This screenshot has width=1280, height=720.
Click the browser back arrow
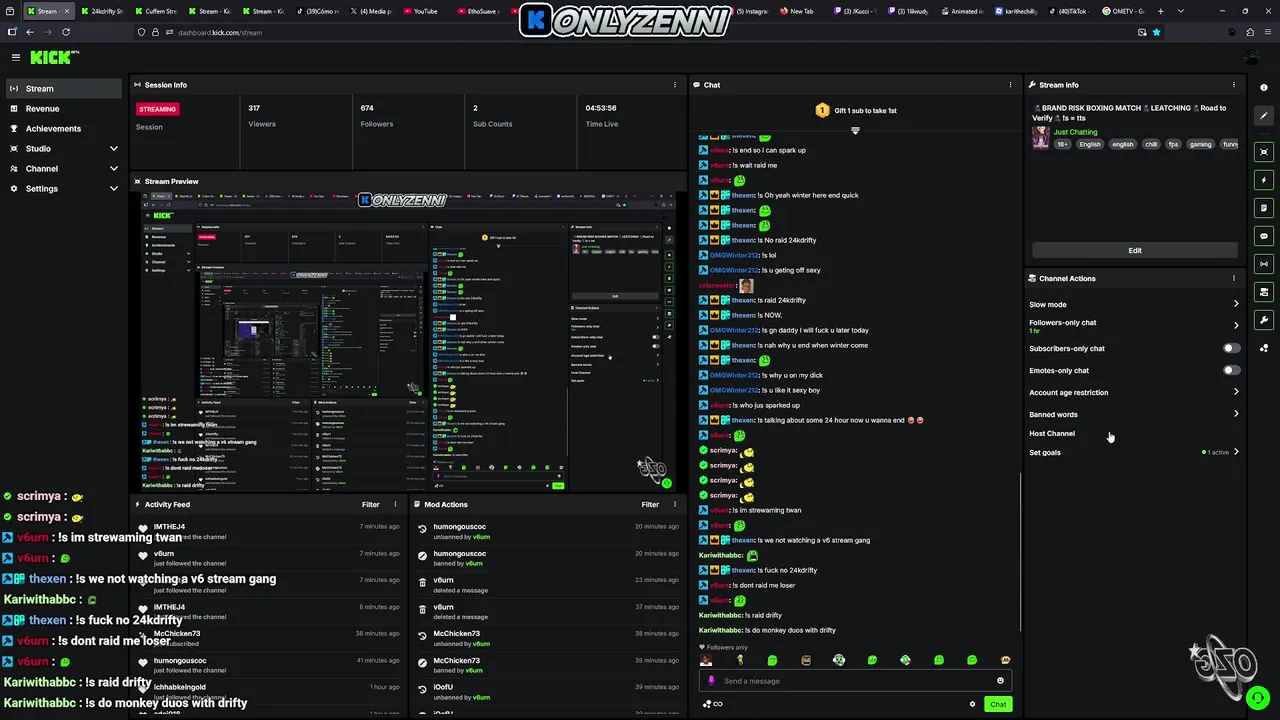point(29,32)
